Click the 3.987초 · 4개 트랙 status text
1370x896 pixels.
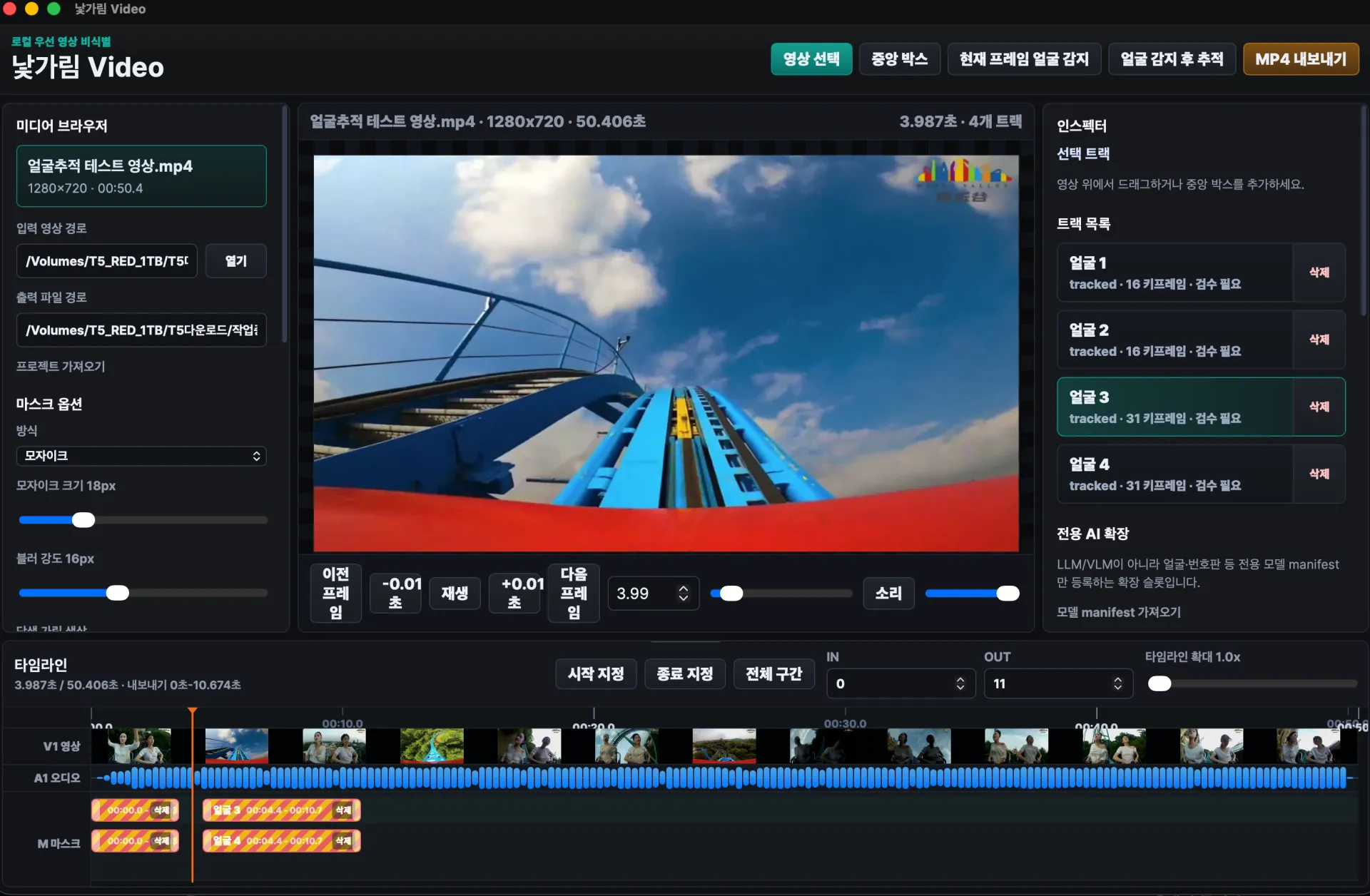tap(960, 121)
